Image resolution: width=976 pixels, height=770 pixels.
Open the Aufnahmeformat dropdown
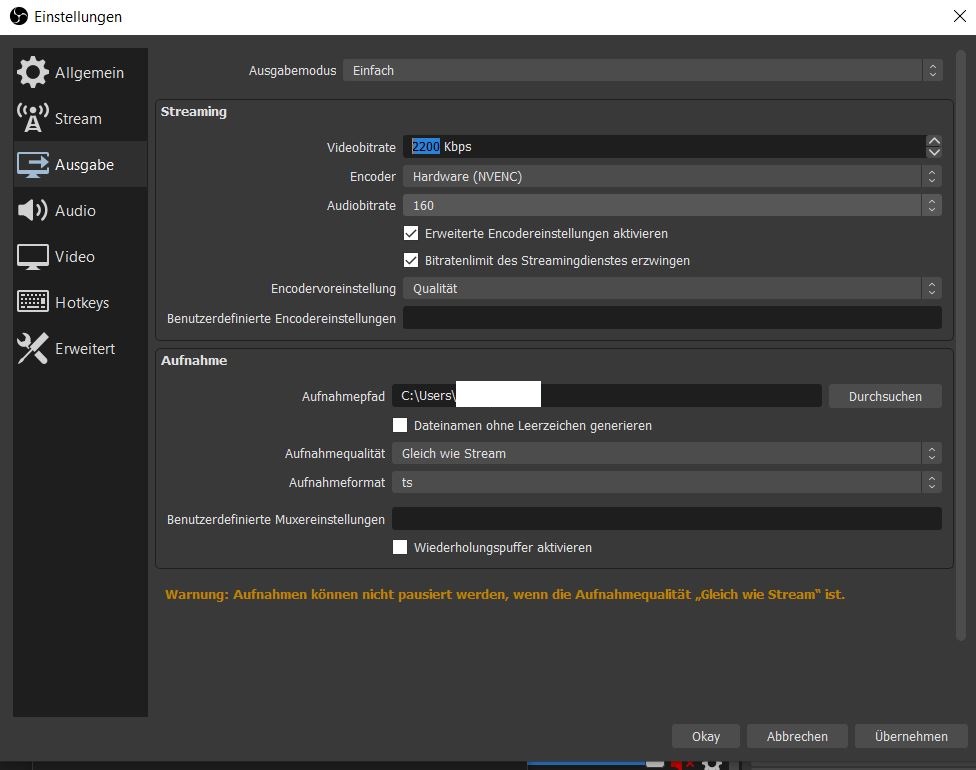click(x=666, y=482)
